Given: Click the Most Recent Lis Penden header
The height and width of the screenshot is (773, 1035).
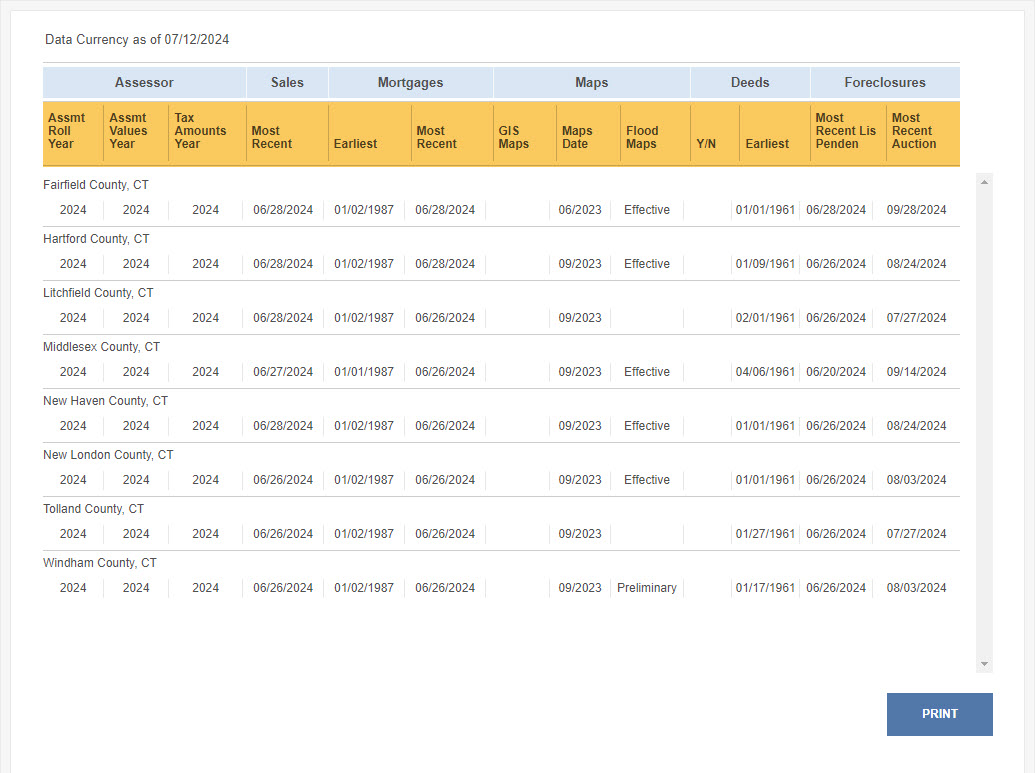Looking at the screenshot, I should (846, 131).
